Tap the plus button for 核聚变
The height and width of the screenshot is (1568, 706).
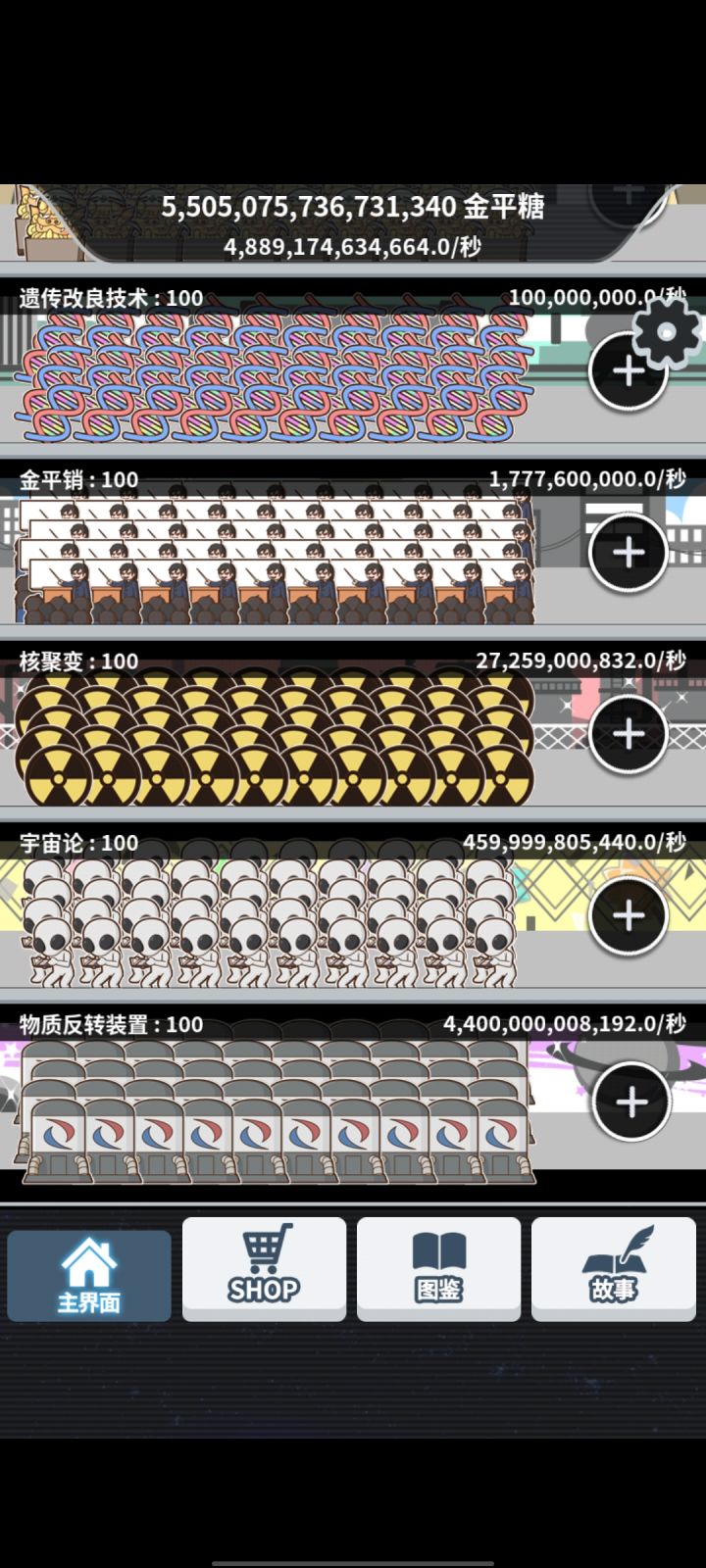pos(628,734)
